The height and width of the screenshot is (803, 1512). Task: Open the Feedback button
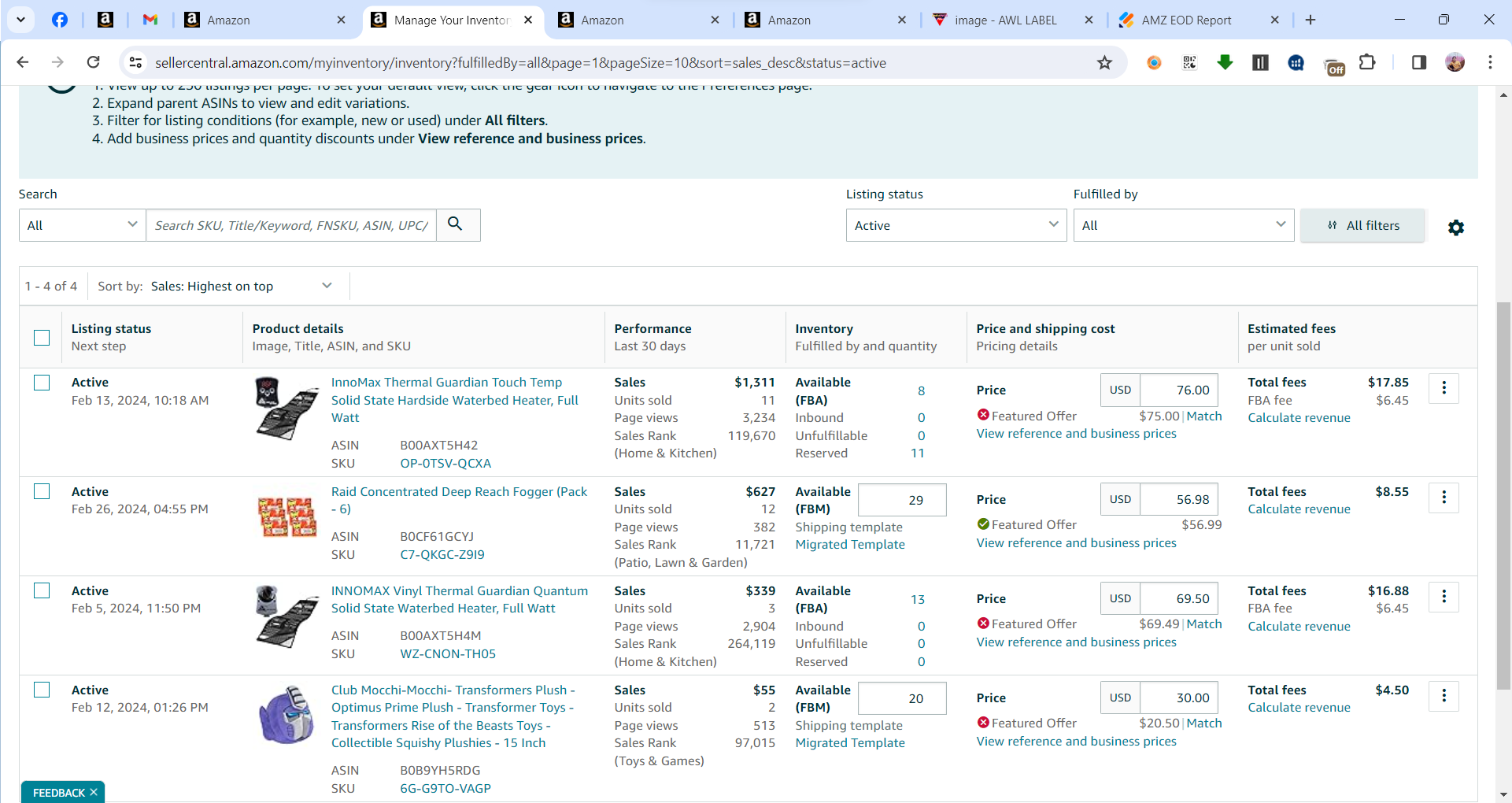[58, 793]
